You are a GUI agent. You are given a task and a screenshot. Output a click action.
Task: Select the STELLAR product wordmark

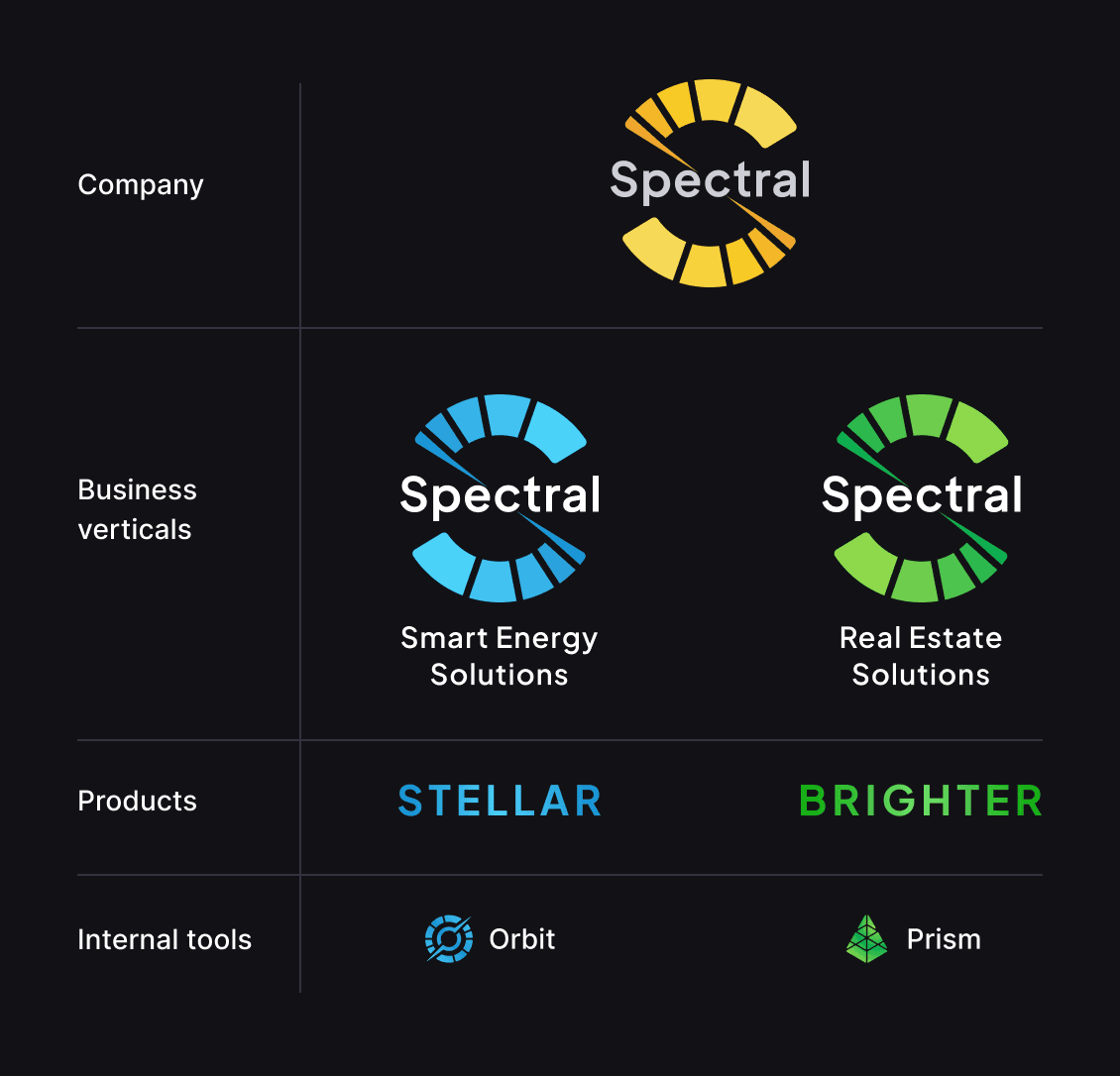pos(500,801)
